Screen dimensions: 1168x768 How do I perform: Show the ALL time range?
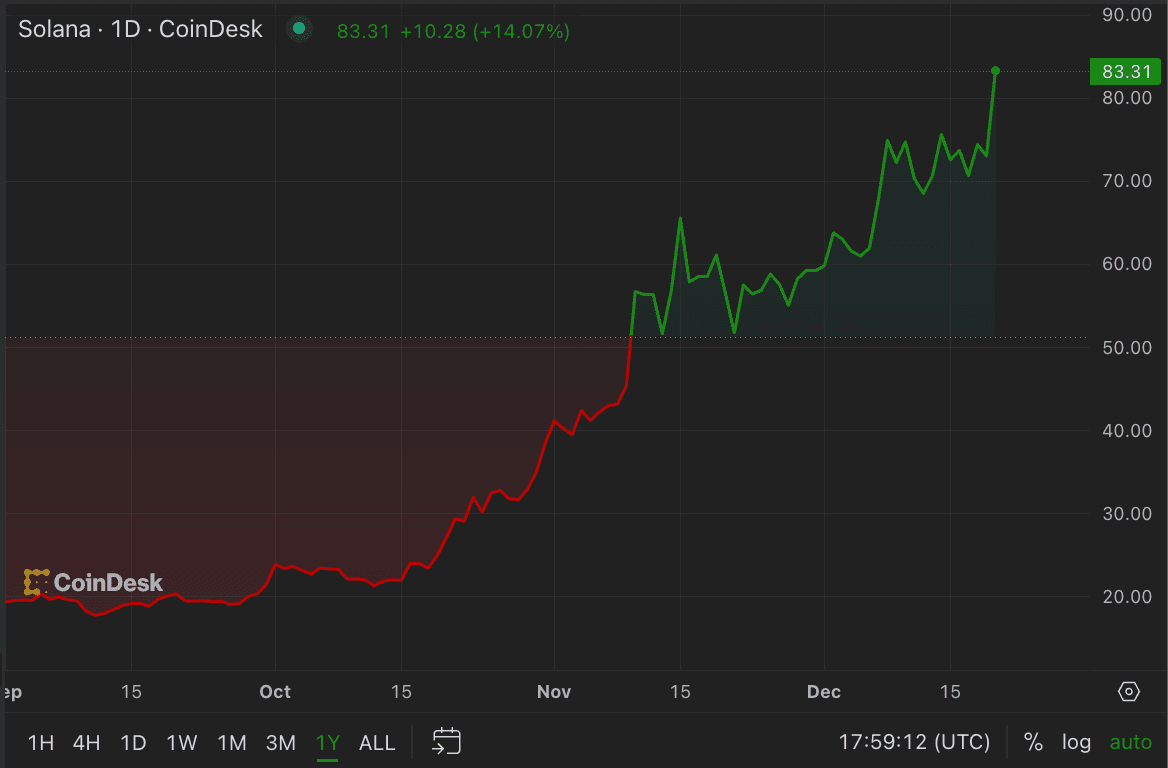point(377,743)
